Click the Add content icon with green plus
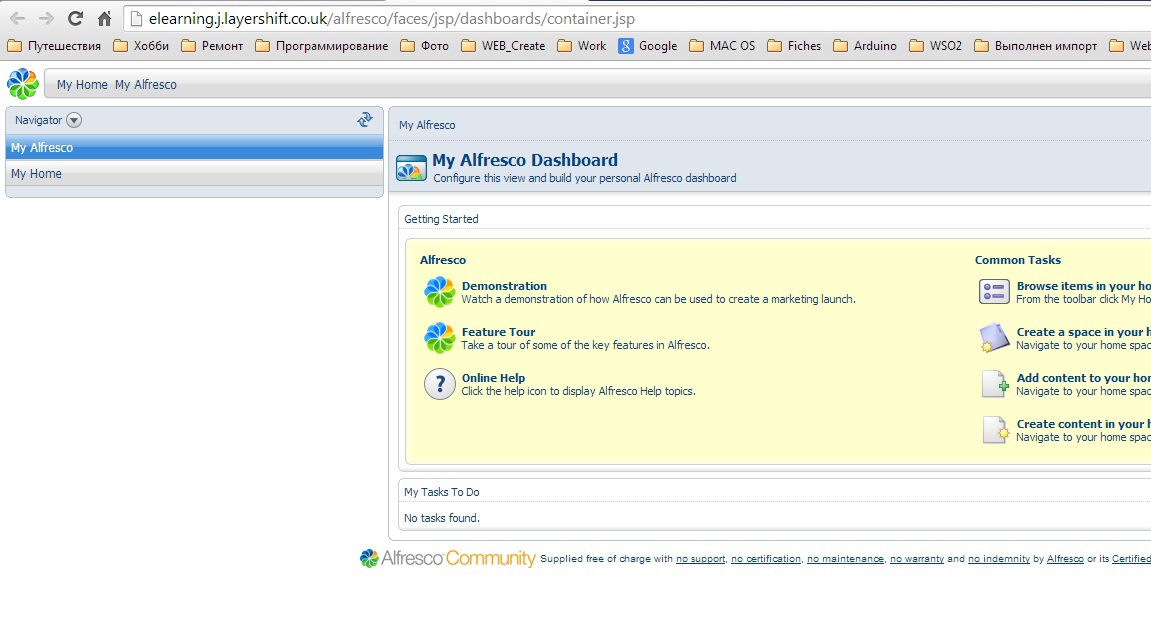The width and height of the screenshot is (1151, 618). 994,384
